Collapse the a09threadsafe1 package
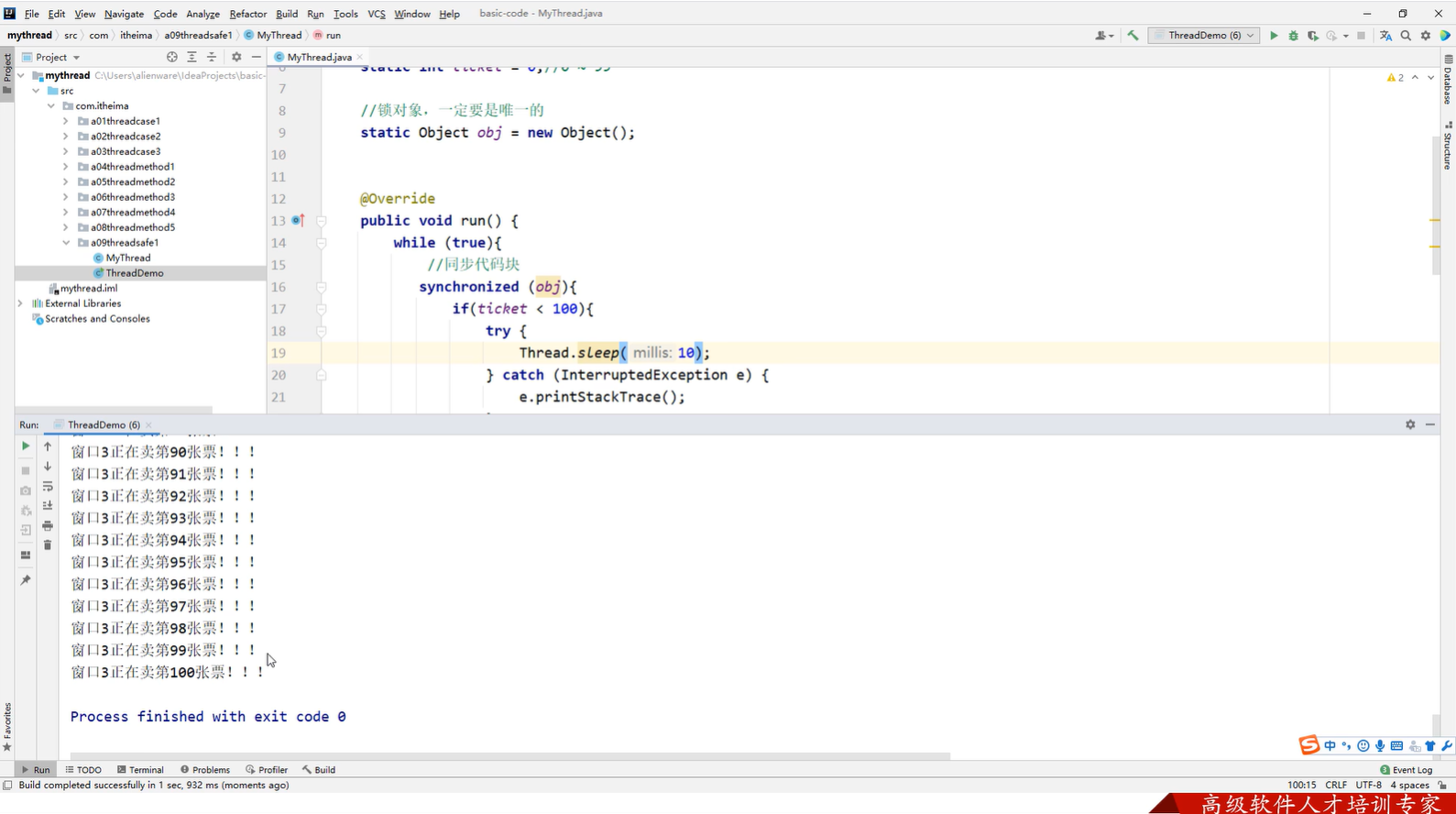This screenshot has height=814, width=1456. [x=66, y=243]
